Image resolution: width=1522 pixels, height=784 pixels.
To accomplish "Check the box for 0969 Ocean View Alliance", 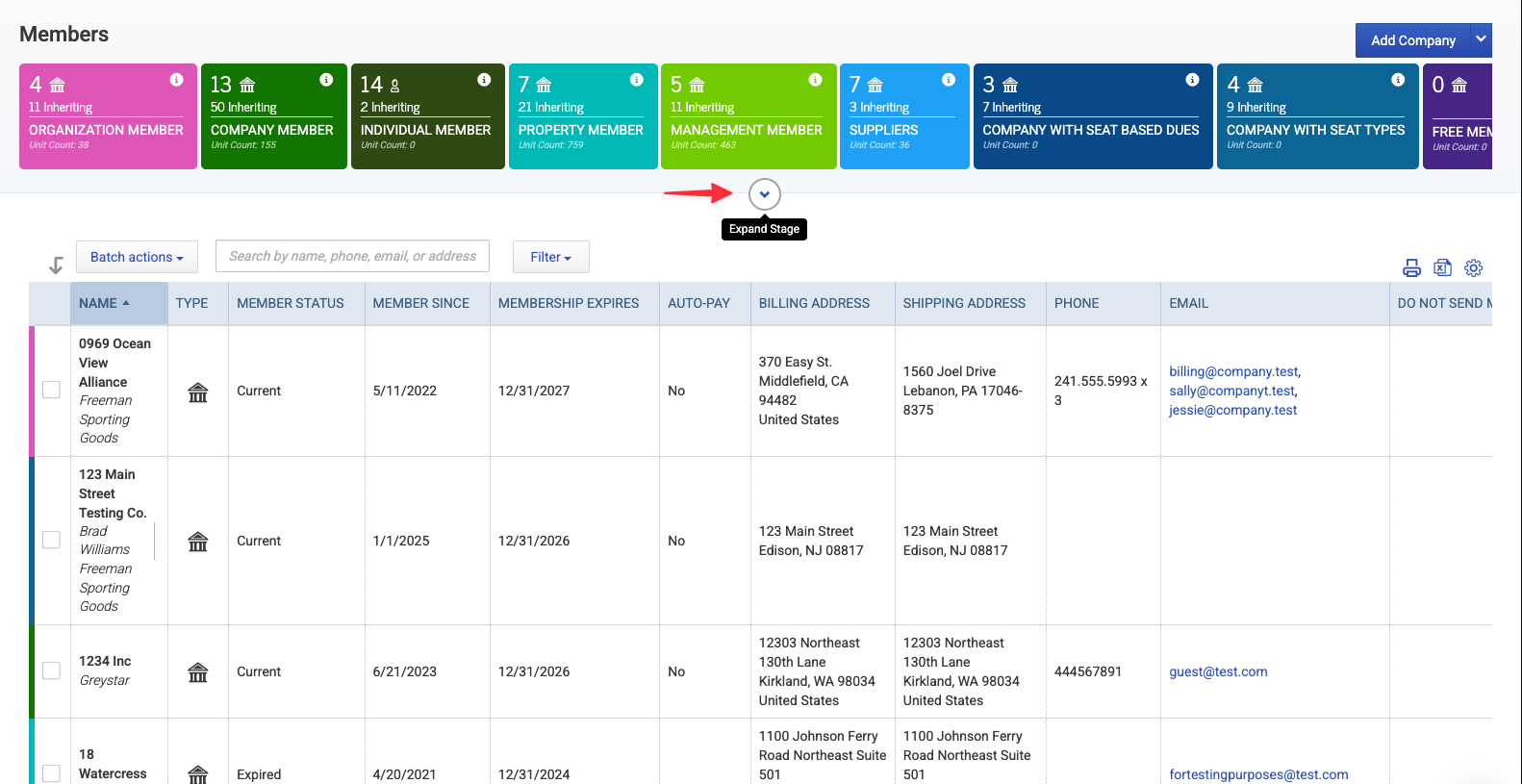I will click(51, 390).
